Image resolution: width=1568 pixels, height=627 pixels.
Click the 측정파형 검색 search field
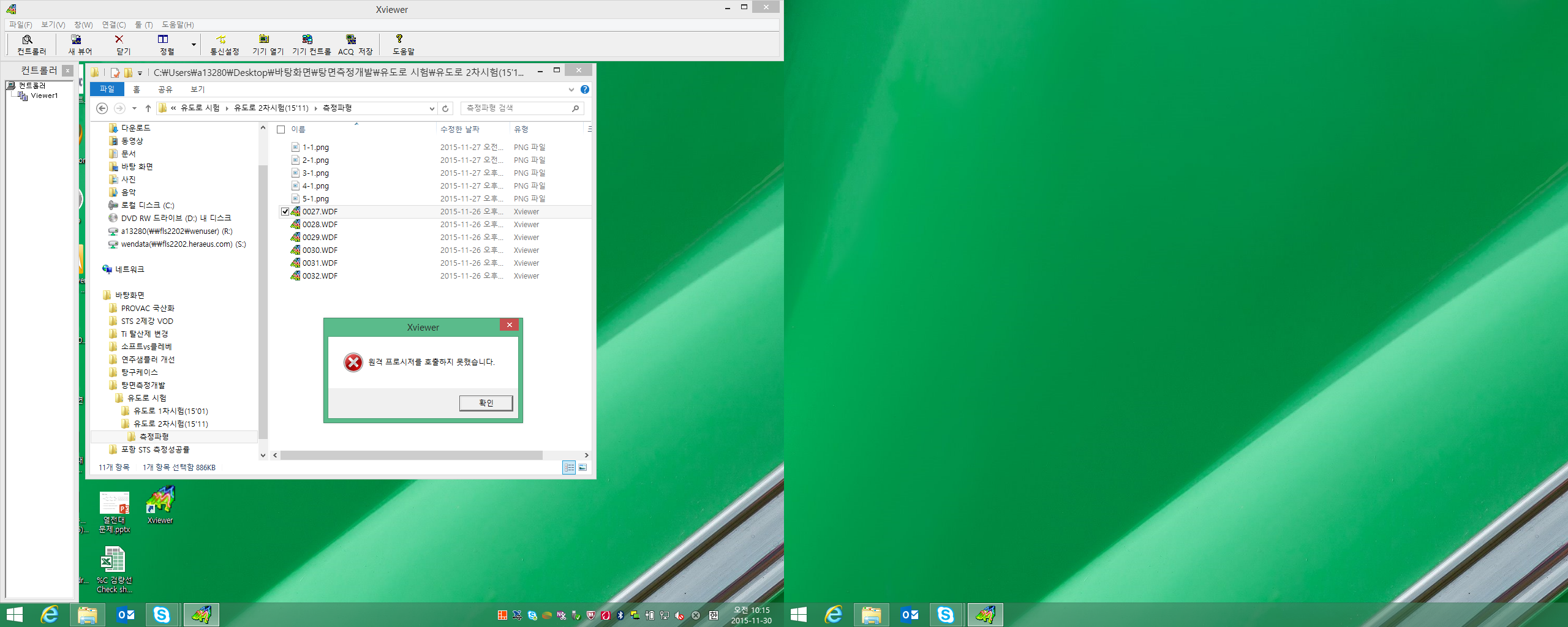pos(516,108)
